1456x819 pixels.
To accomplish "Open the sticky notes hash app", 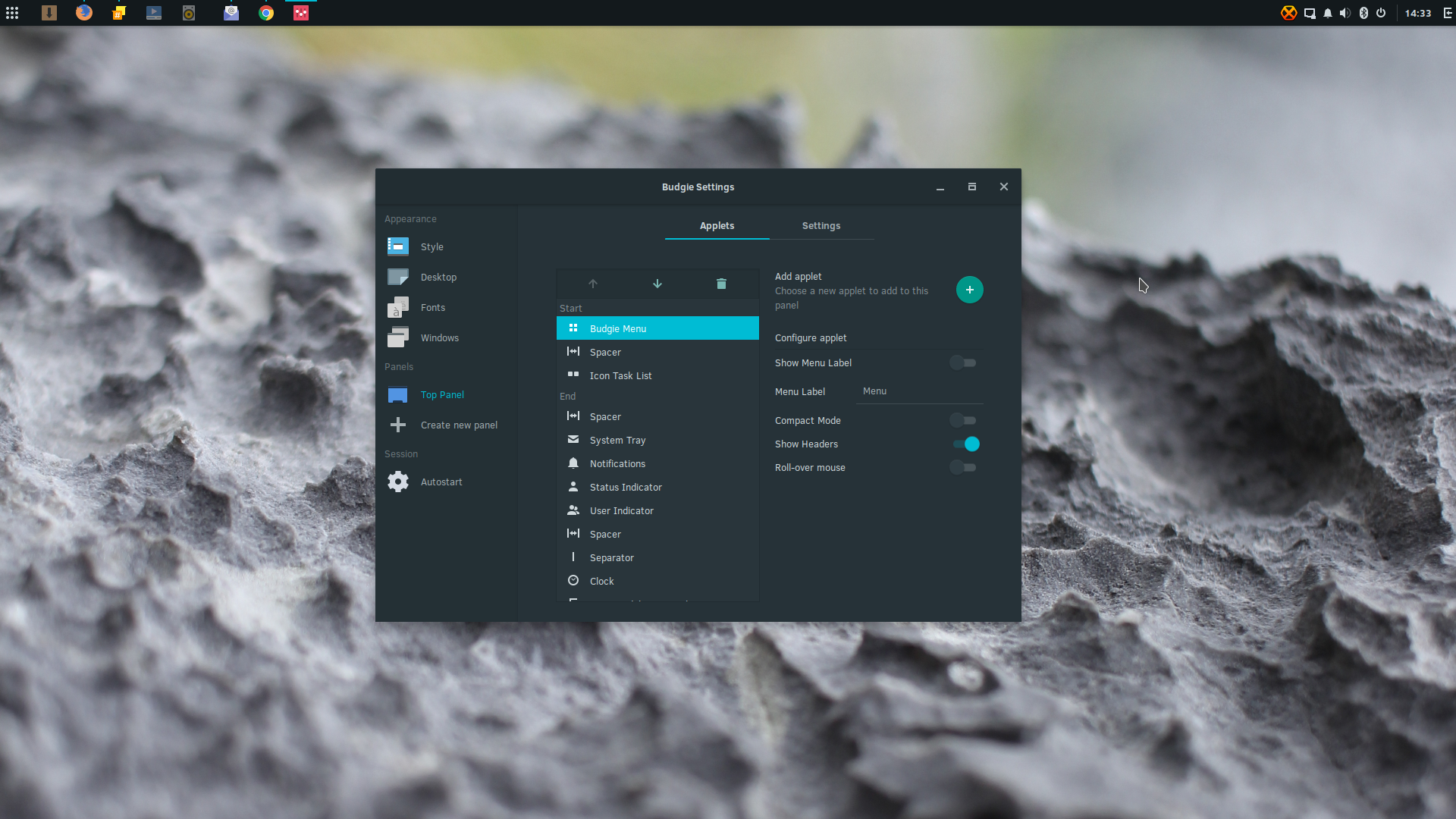I will [119, 13].
